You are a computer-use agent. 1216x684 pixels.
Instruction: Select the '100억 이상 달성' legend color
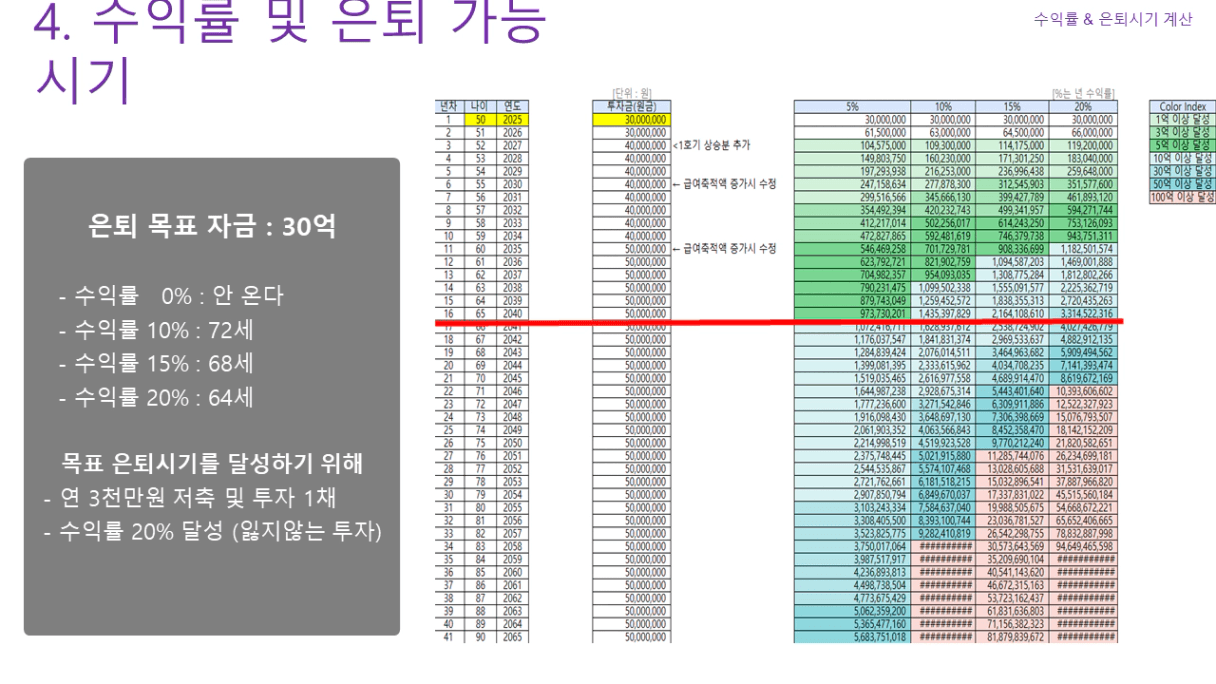coord(1184,197)
